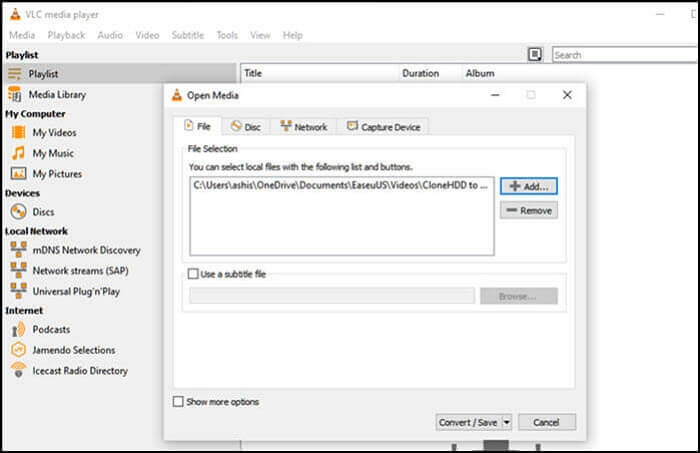The image size is (700, 453).
Task: Open the Podcasts icon
Action: pos(18,329)
